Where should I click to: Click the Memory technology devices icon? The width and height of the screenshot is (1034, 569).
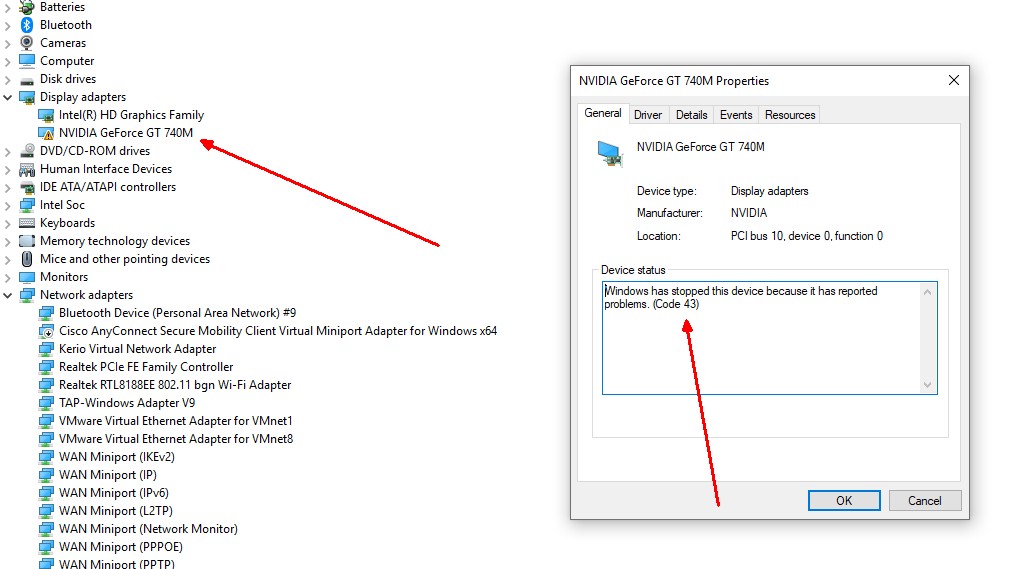pos(26,241)
